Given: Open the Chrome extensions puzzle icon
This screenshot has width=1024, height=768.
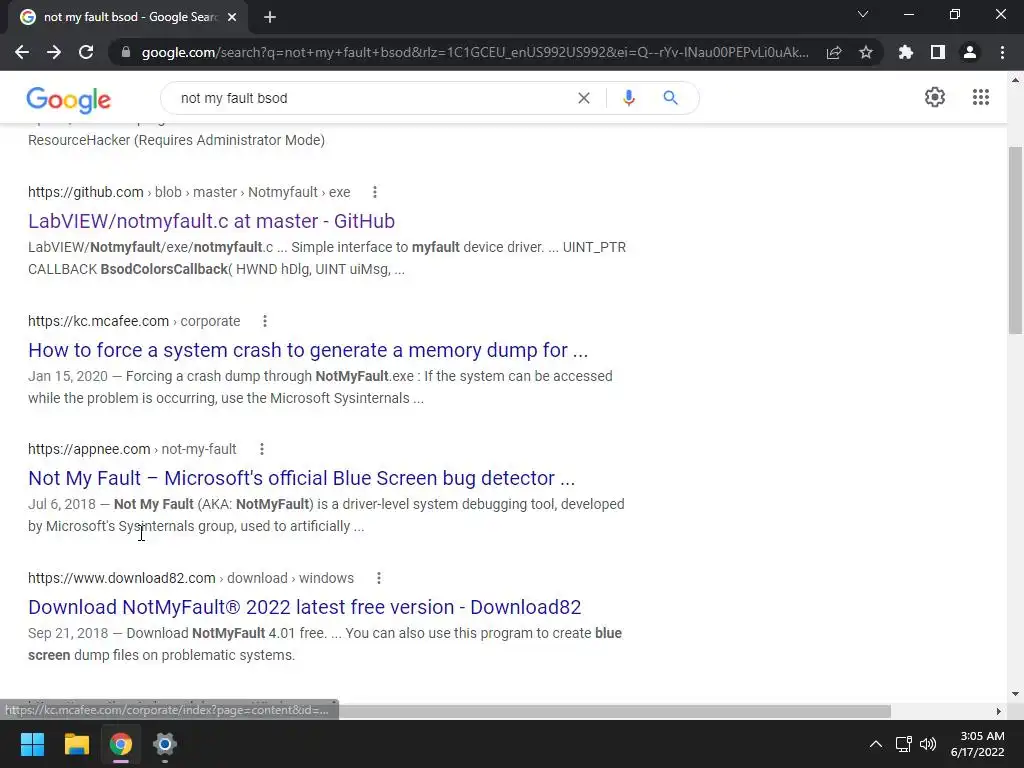Looking at the screenshot, I should click(906, 52).
